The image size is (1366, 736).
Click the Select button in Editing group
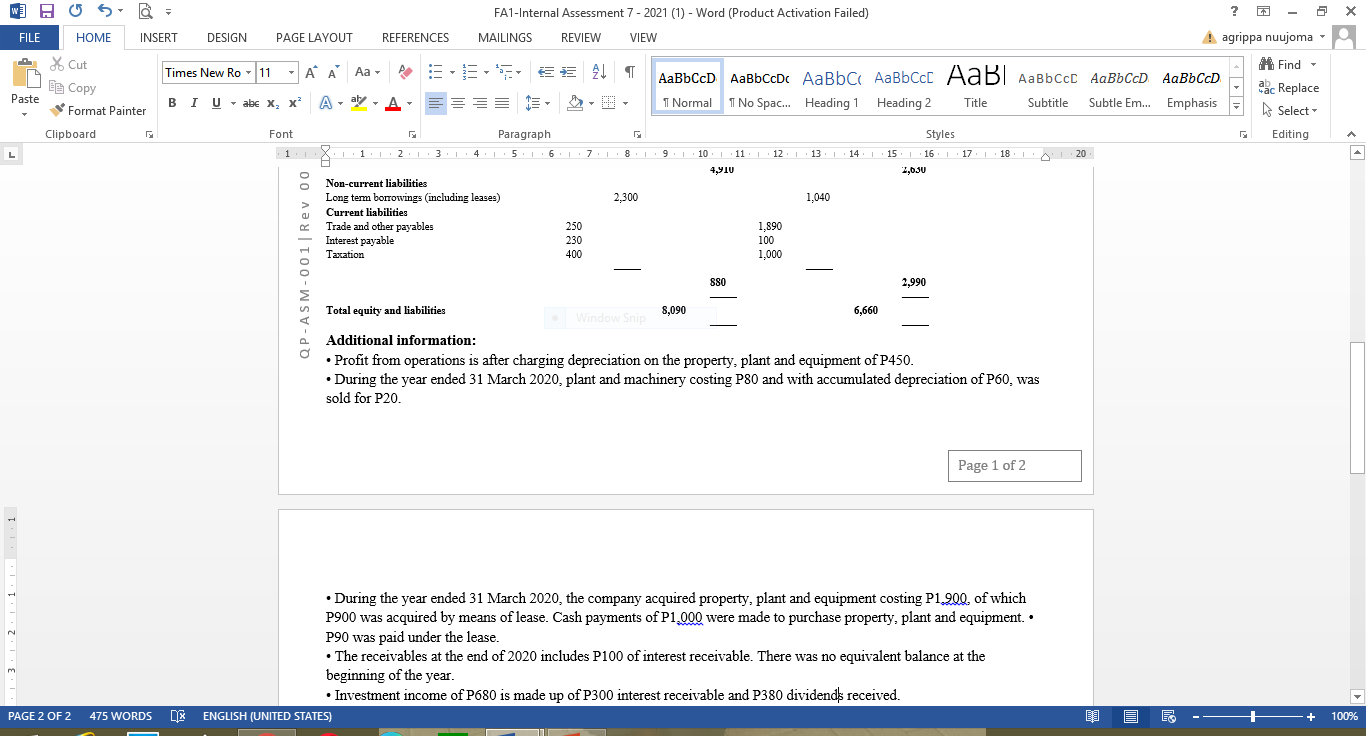click(1290, 110)
